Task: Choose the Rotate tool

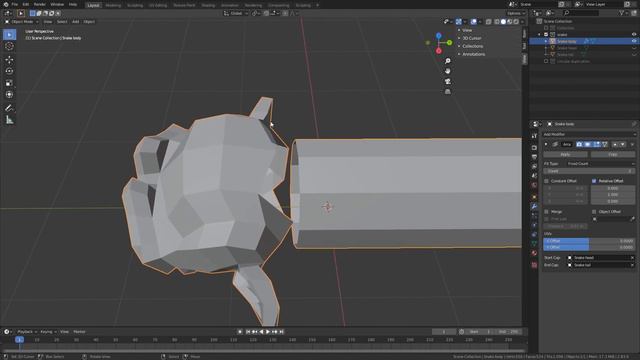Action: 9,71
